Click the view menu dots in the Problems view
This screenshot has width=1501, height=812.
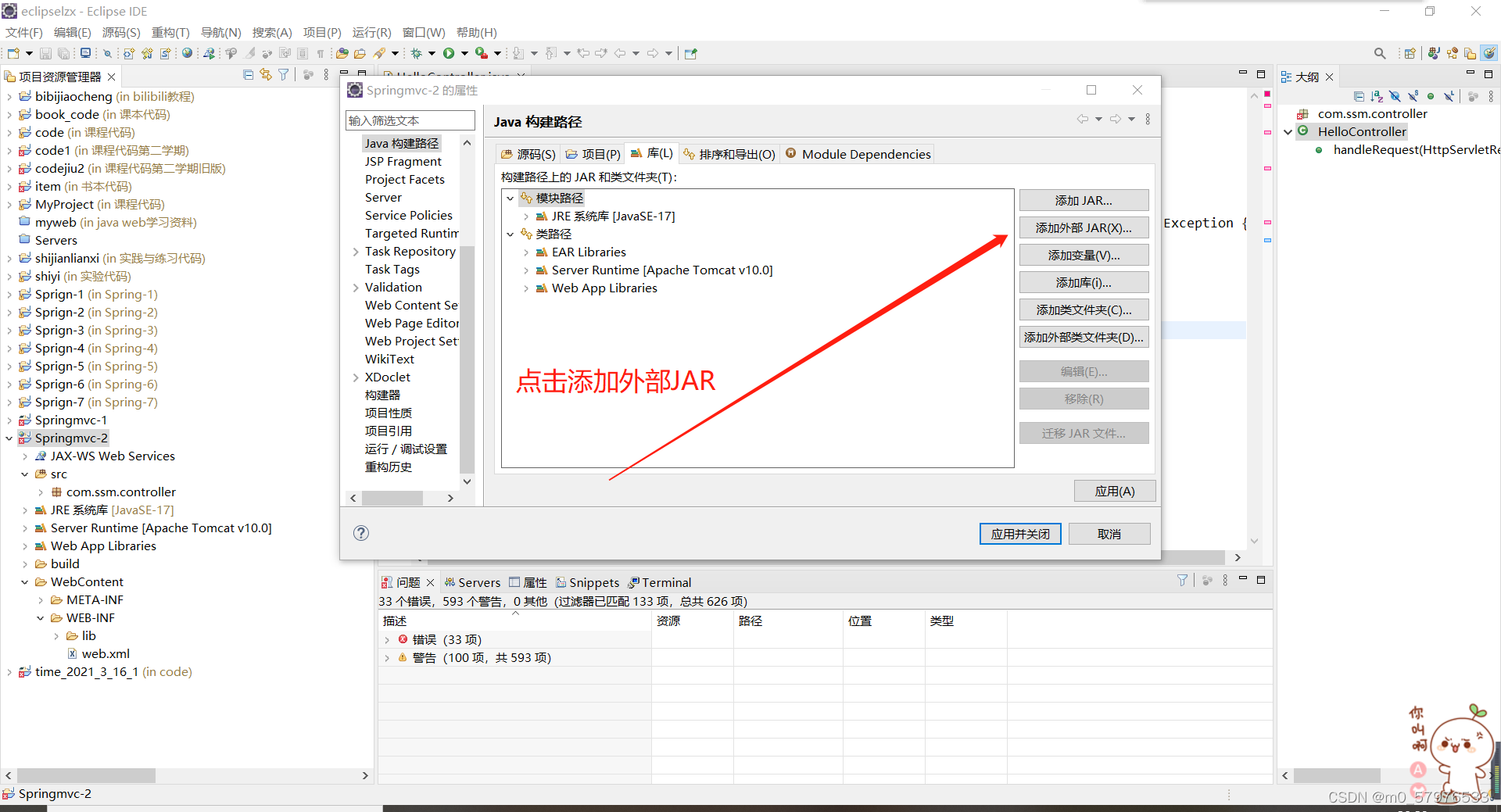click(x=1225, y=581)
